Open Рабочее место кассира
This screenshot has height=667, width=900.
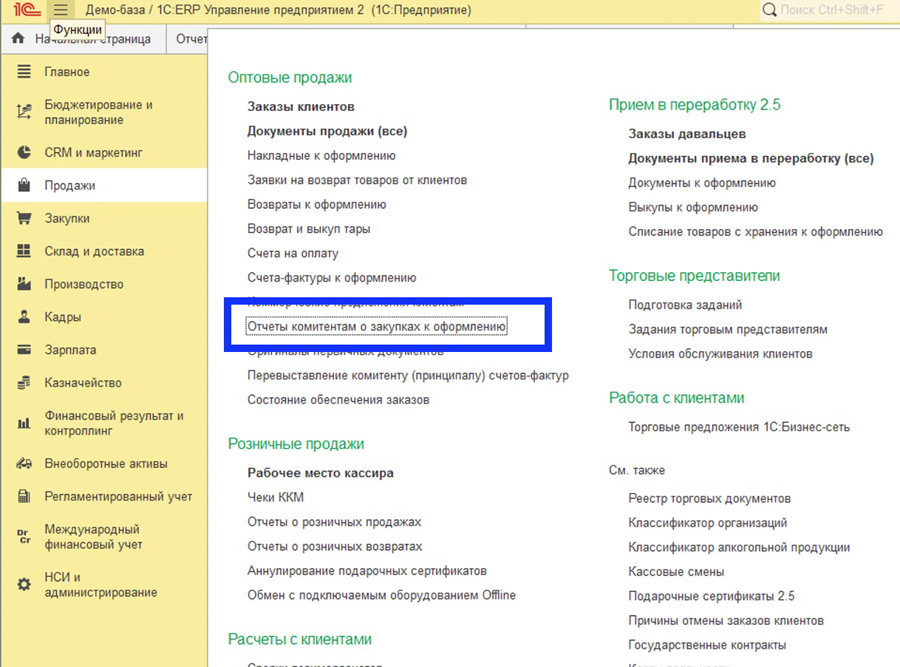[321, 473]
